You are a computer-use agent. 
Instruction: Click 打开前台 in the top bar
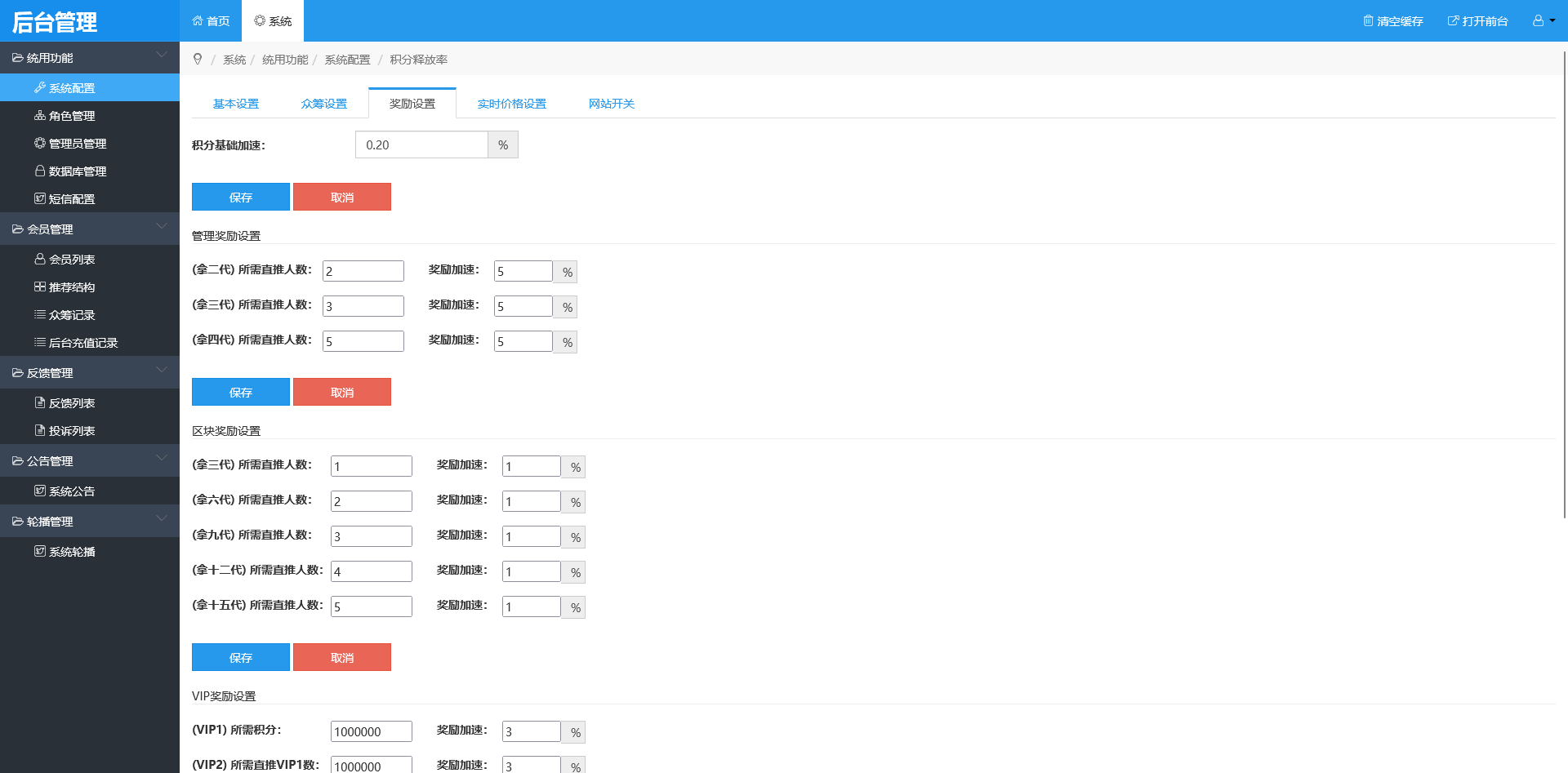click(1478, 20)
